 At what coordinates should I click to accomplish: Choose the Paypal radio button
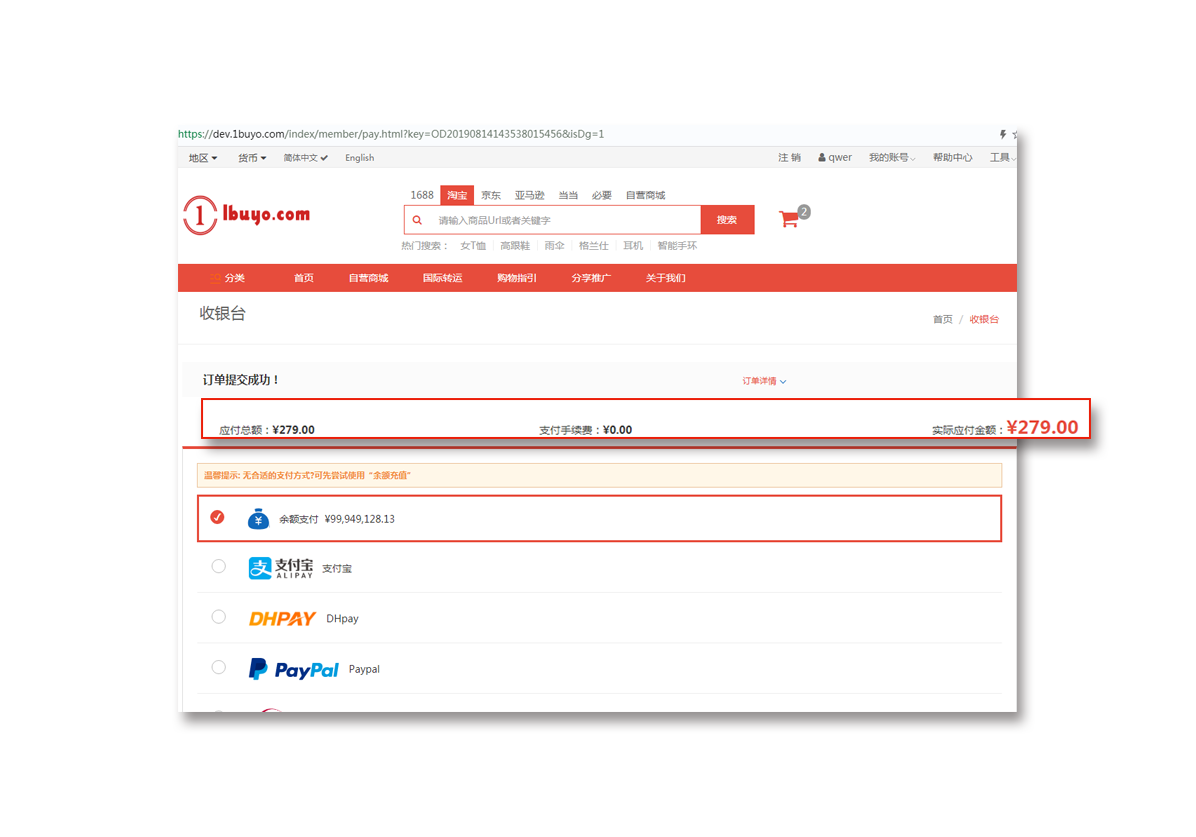[219, 667]
